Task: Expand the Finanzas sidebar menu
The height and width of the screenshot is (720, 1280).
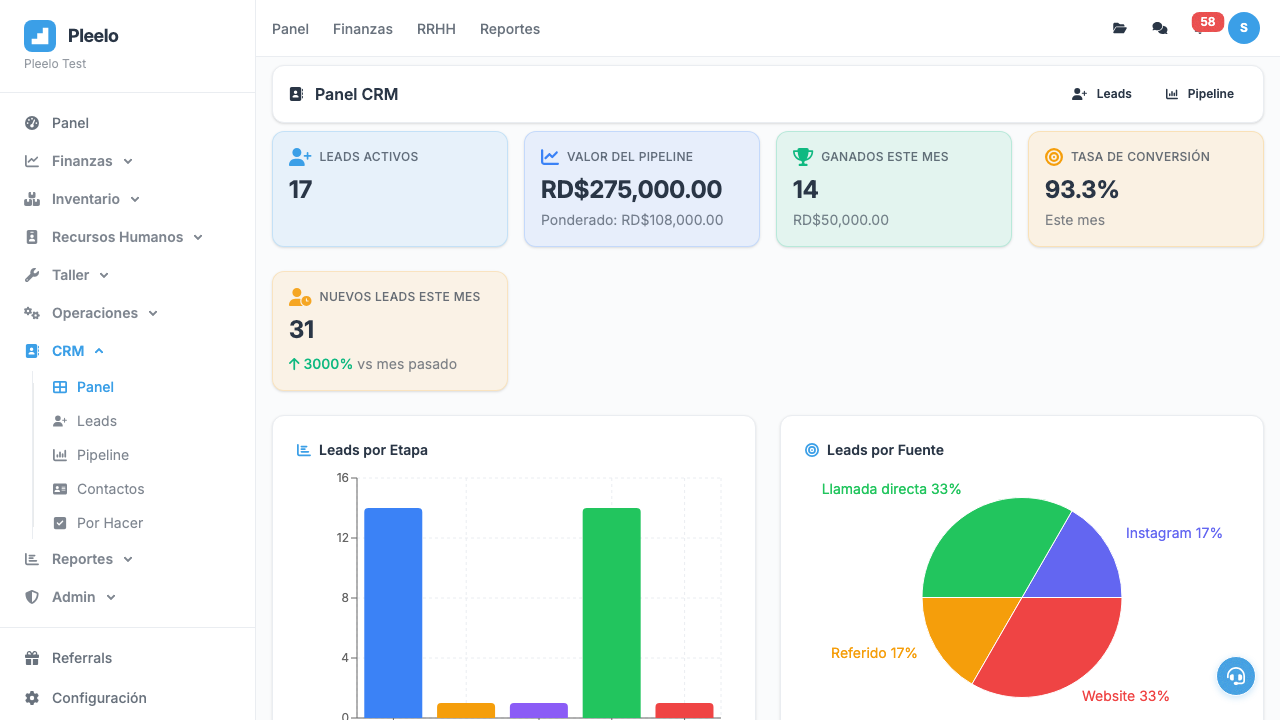Action: click(82, 161)
